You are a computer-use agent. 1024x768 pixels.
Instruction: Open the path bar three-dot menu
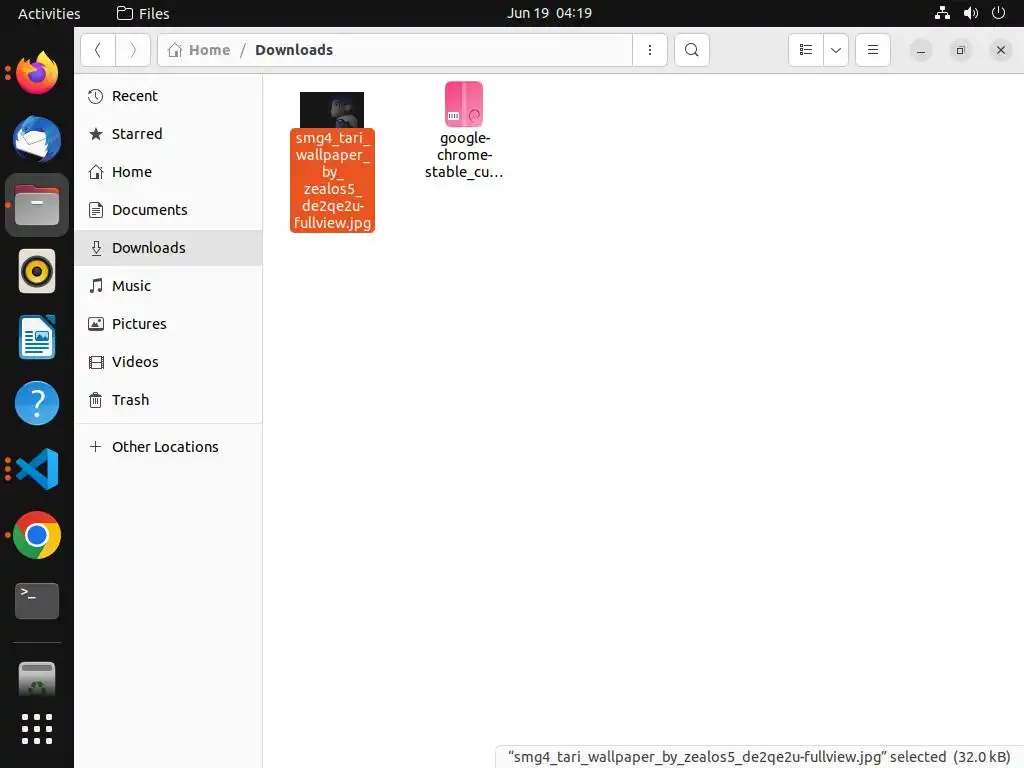click(650, 50)
